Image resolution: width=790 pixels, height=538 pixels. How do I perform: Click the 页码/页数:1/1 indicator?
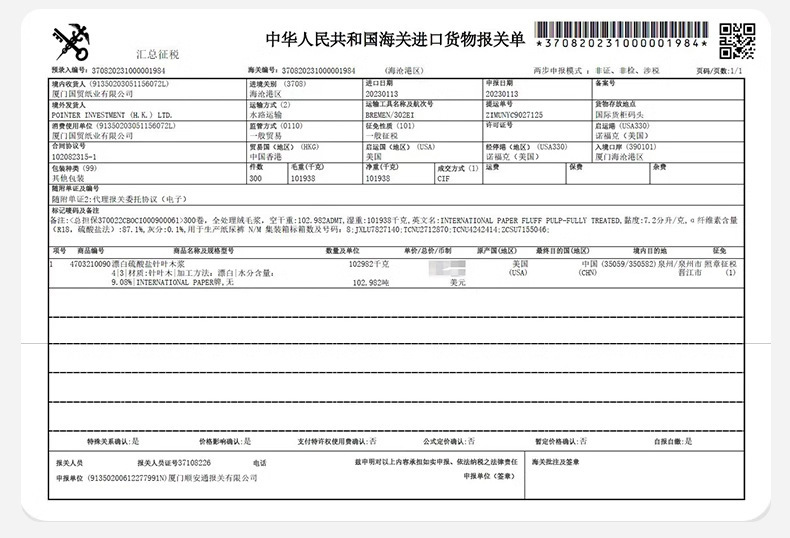click(719, 71)
